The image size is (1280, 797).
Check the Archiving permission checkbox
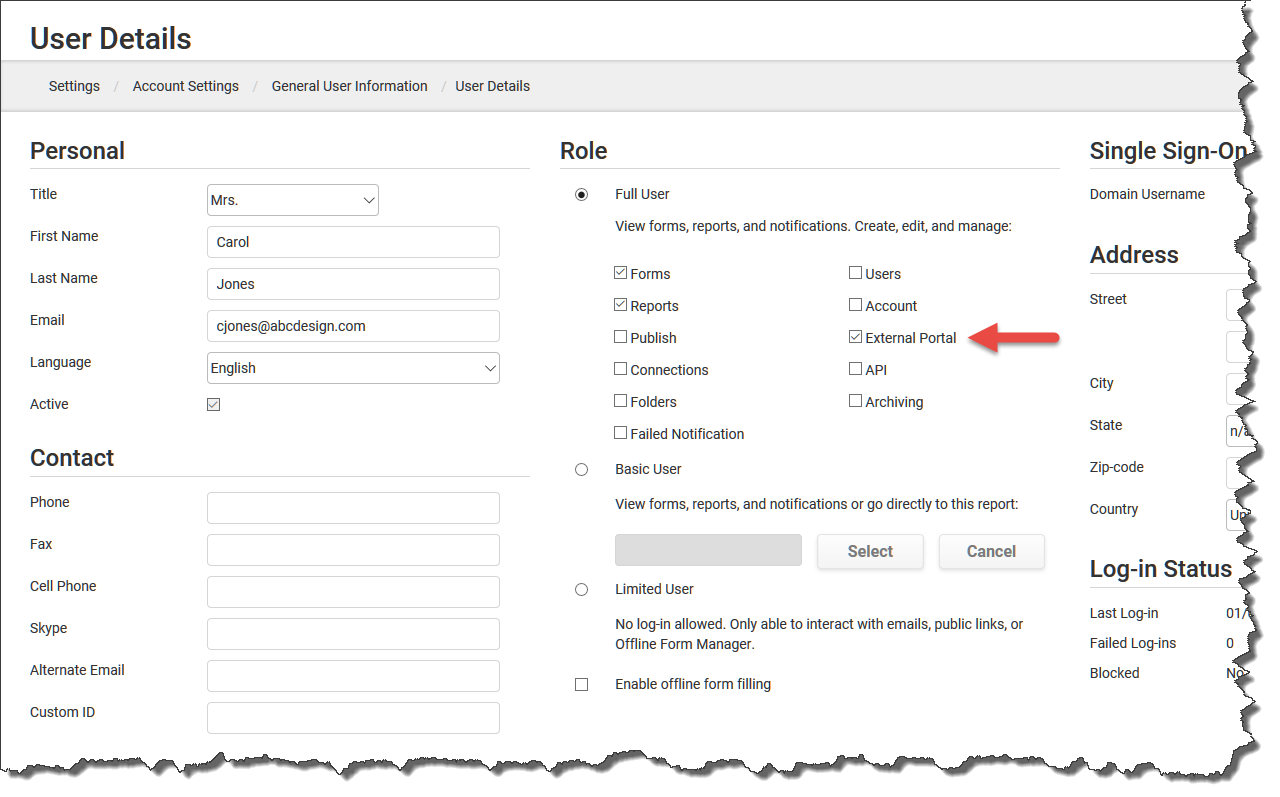(855, 401)
